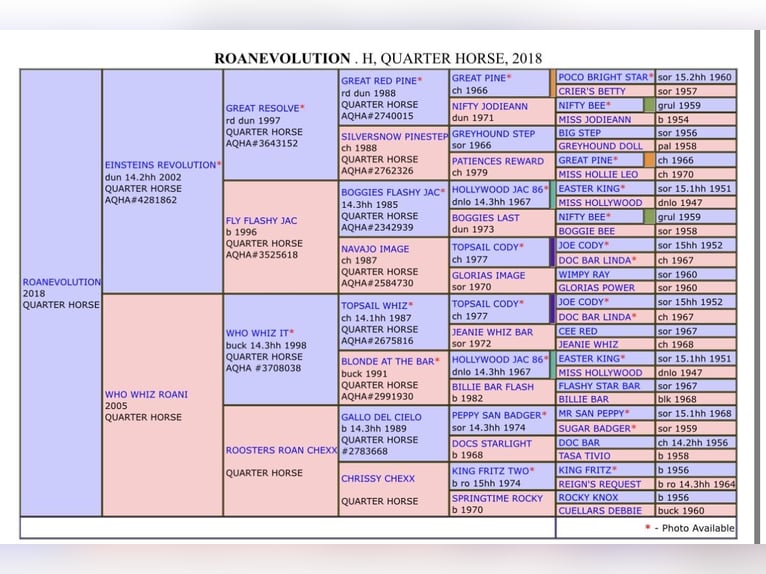
Task: Open the GLORIAS POWER link
Action: pos(596,288)
